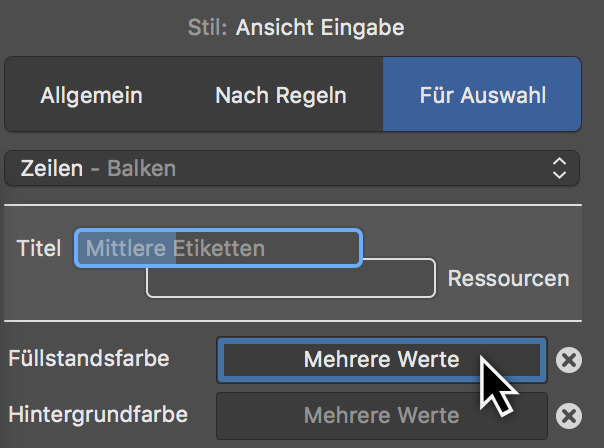604x448 pixels.
Task: Open the Hintergrundfarbe color well
Action: [382, 416]
